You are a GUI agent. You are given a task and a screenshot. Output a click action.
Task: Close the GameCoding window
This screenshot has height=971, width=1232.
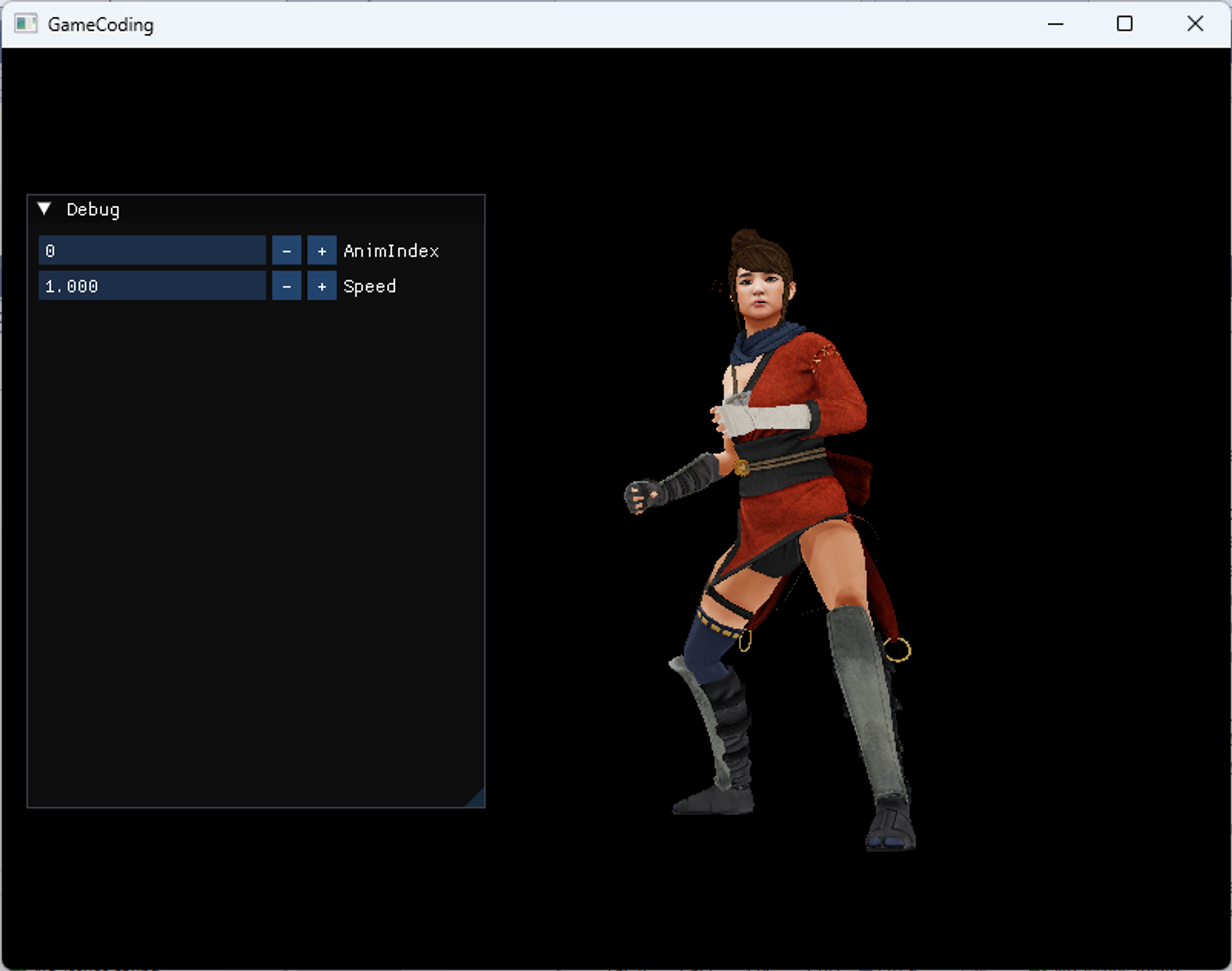(1194, 24)
